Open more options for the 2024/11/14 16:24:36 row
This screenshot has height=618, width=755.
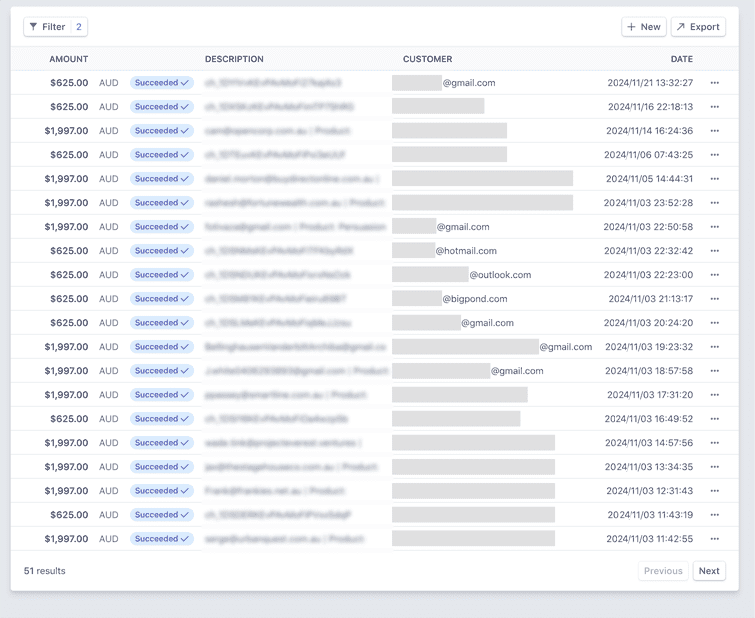point(715,131)
